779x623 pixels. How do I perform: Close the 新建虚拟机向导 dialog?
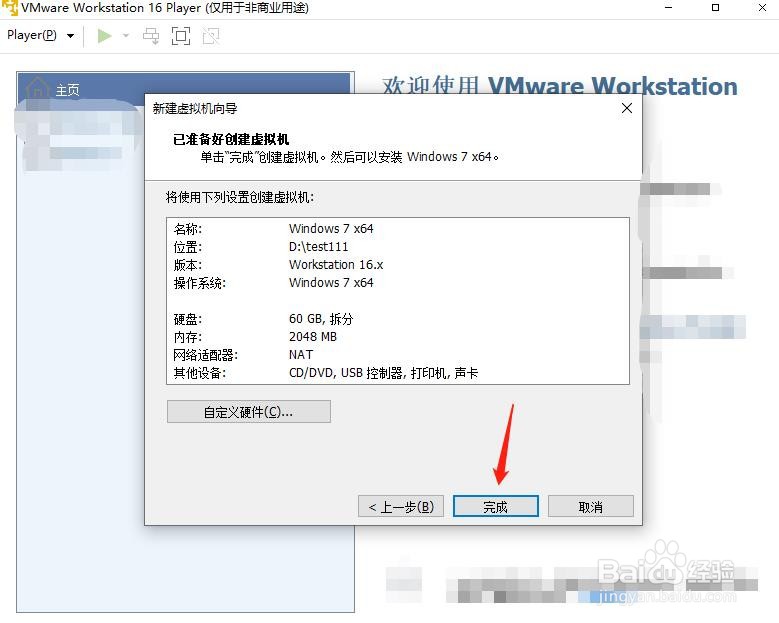[627, 108]
